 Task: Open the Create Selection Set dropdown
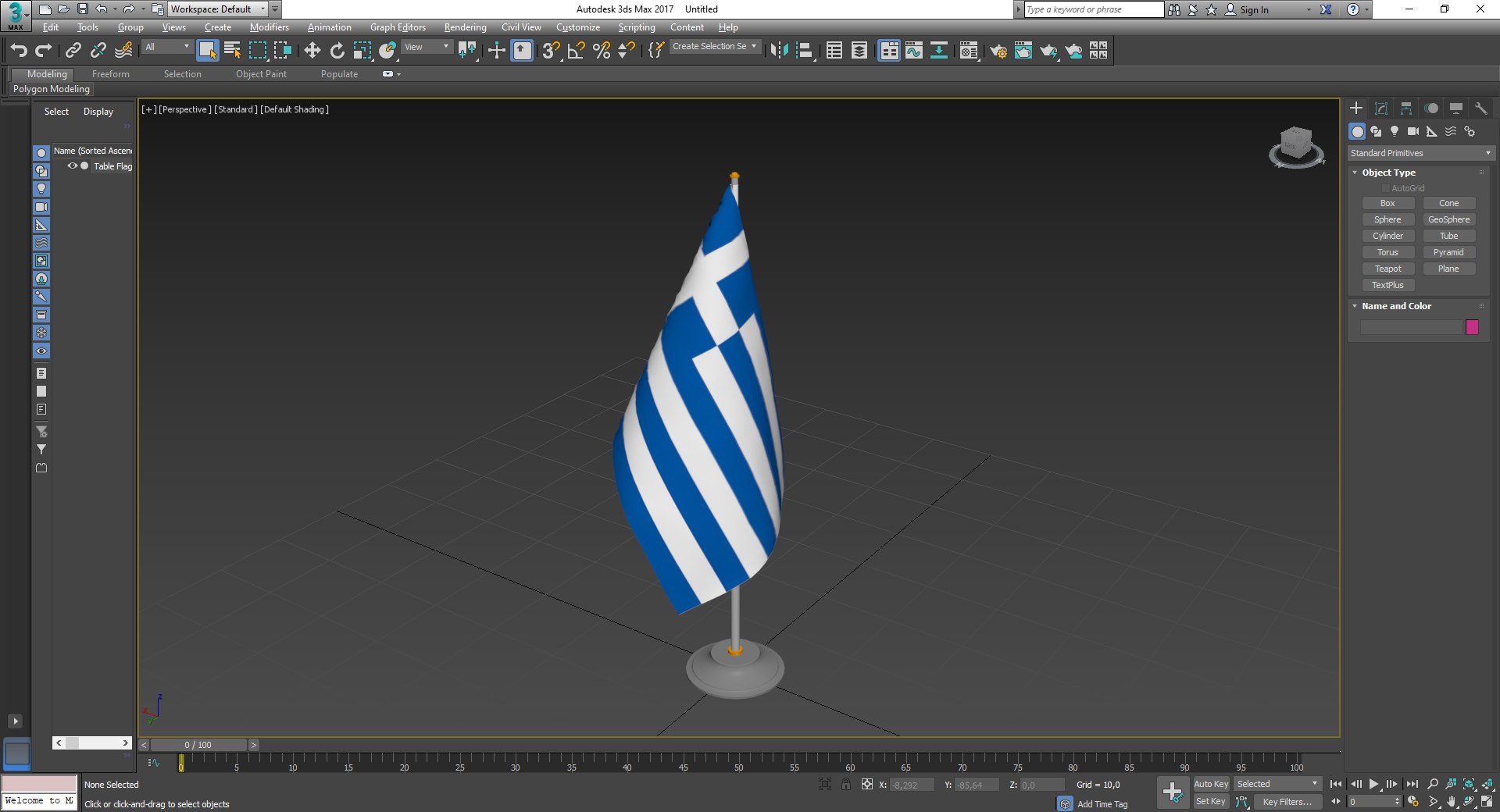tap(714, 47)
